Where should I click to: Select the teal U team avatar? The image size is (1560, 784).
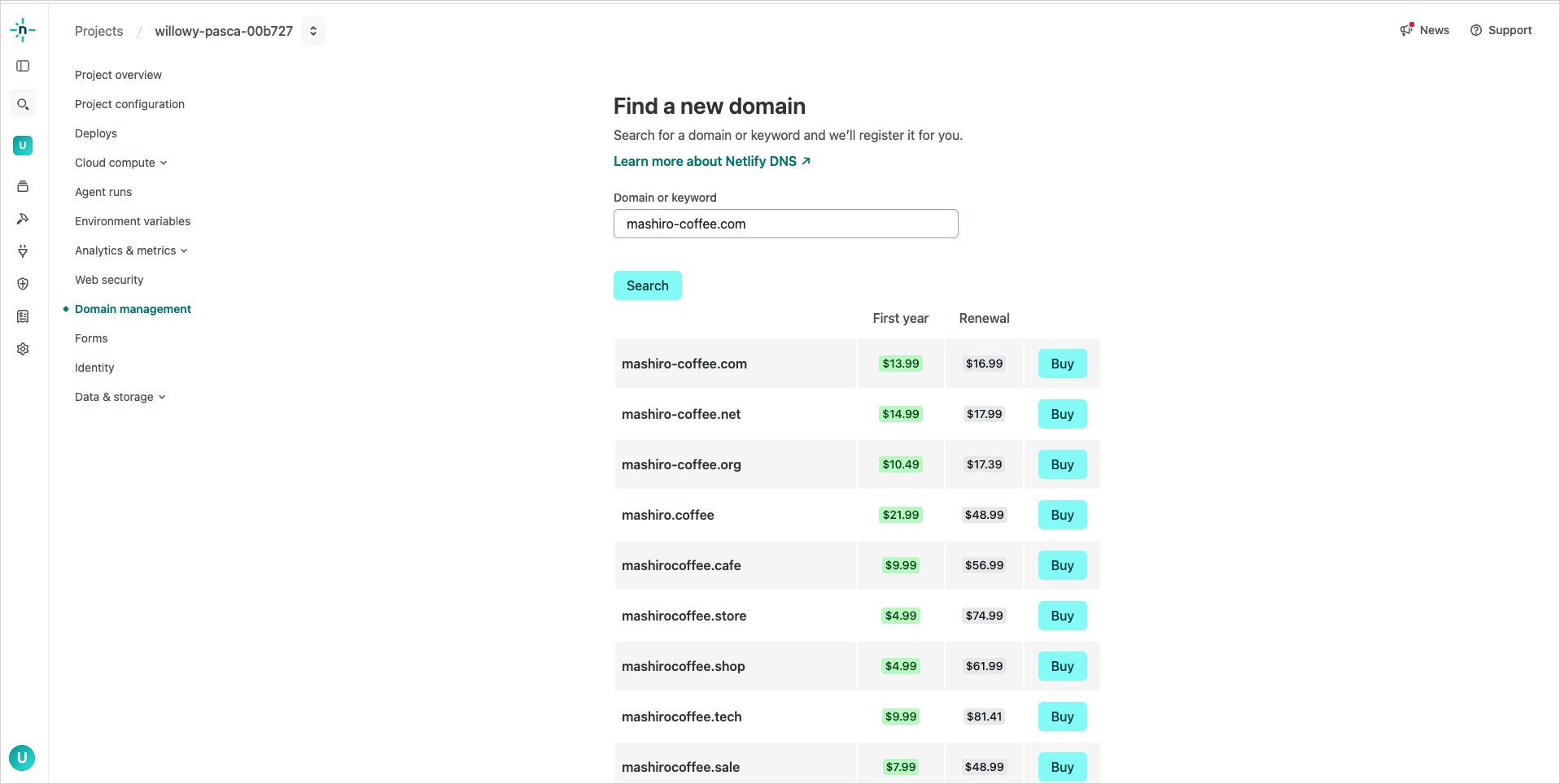click(23, 146)
